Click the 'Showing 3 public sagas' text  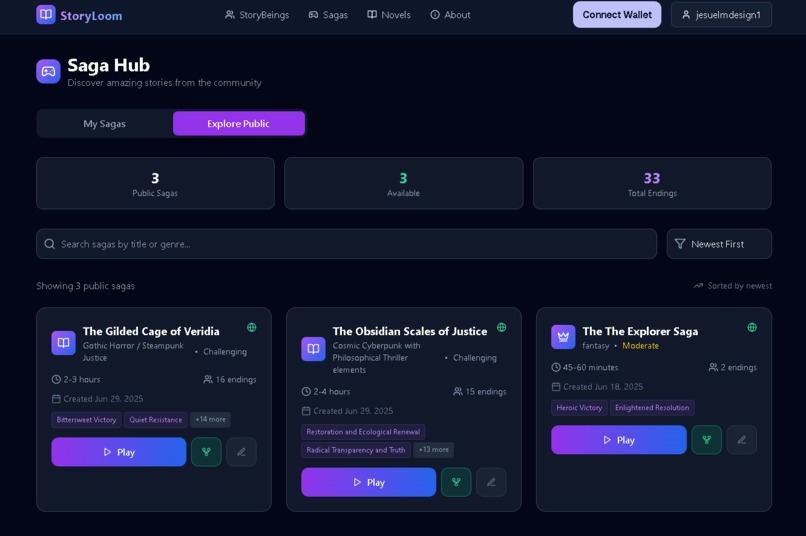(85, 286)
